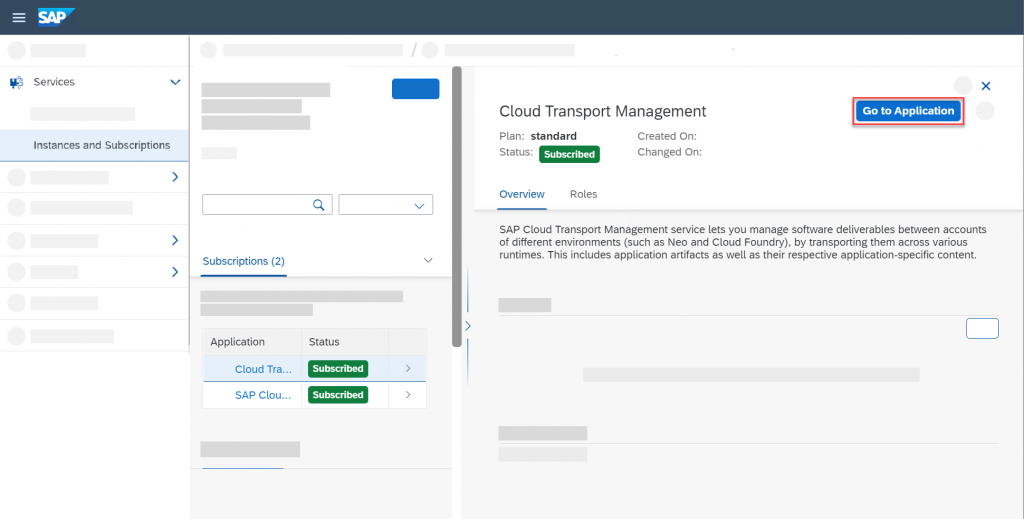Click into the search input field
This screenshot has width=1024, height=519.
click(x=267, y=204)
